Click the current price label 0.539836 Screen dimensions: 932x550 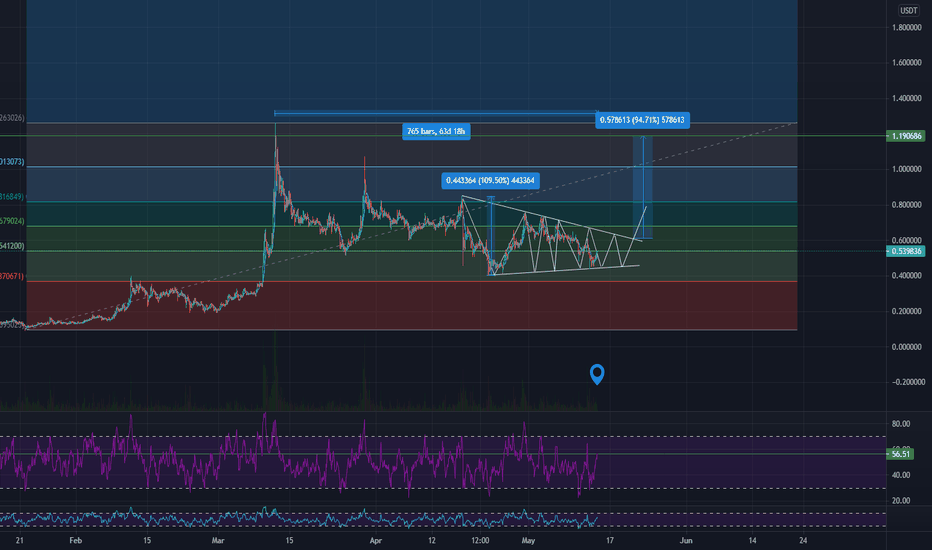906,251
